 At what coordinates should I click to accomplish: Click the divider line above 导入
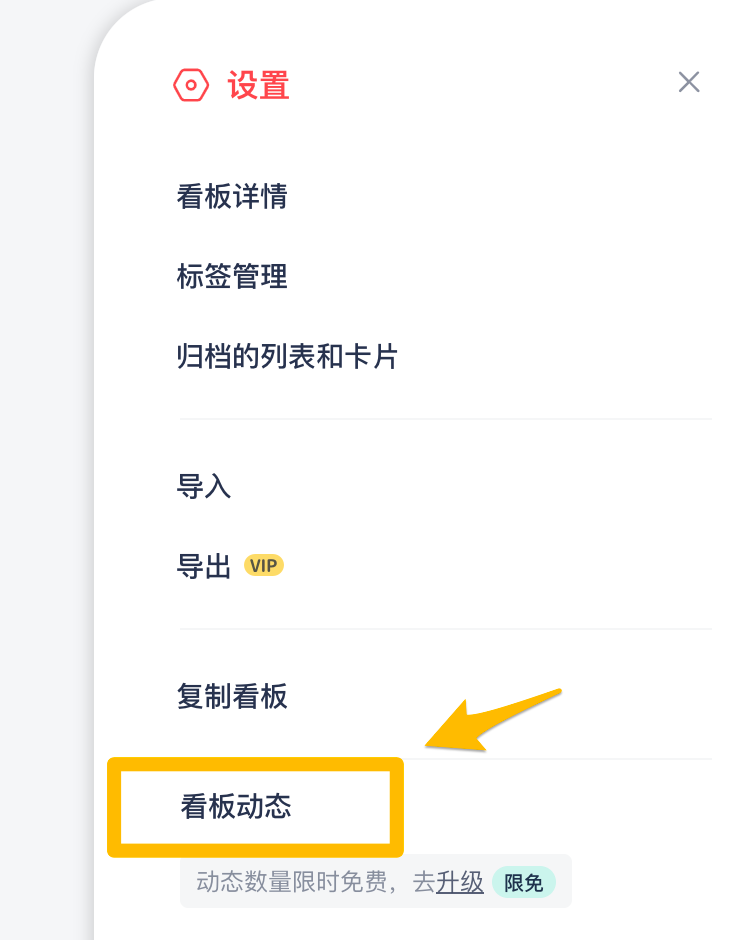[445, 419]
